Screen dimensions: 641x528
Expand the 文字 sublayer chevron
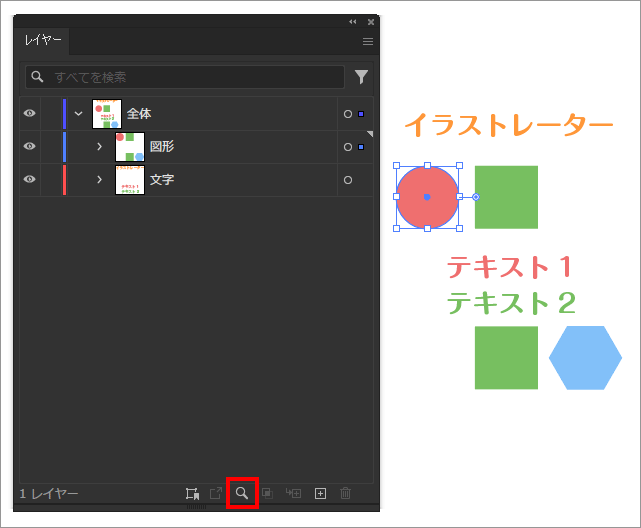(x=99, y=179)
